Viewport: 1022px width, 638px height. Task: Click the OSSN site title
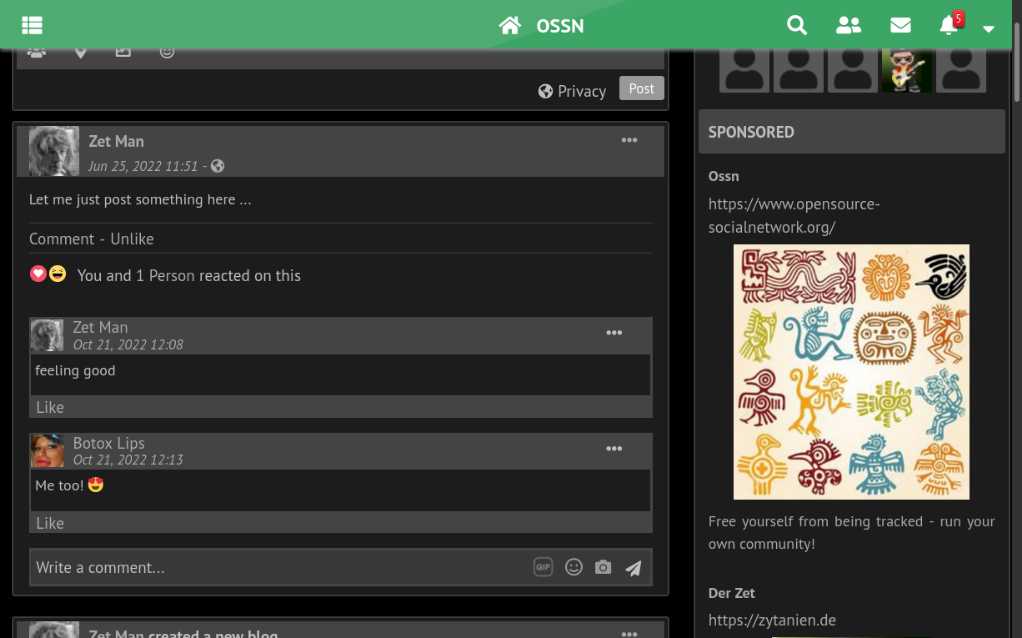560,26
